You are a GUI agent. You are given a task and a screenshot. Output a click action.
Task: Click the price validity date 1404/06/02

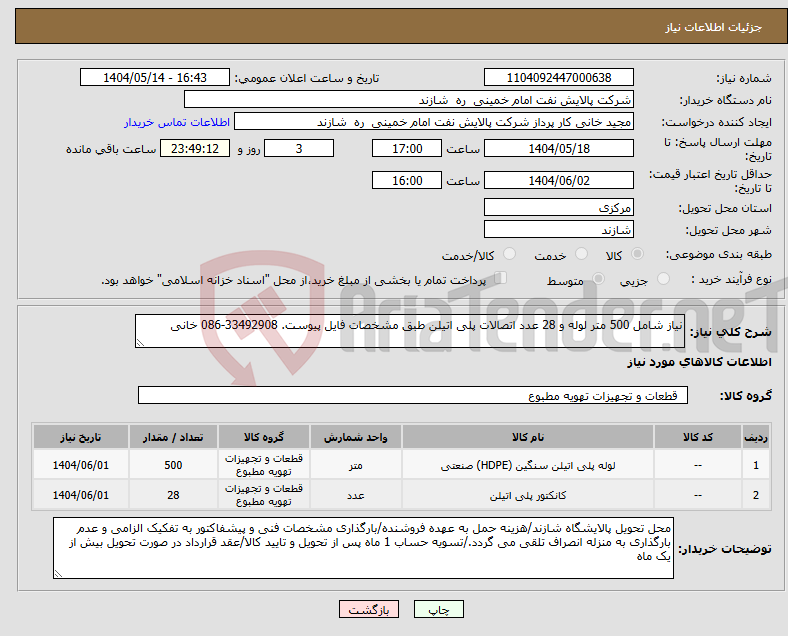[558, 180]
